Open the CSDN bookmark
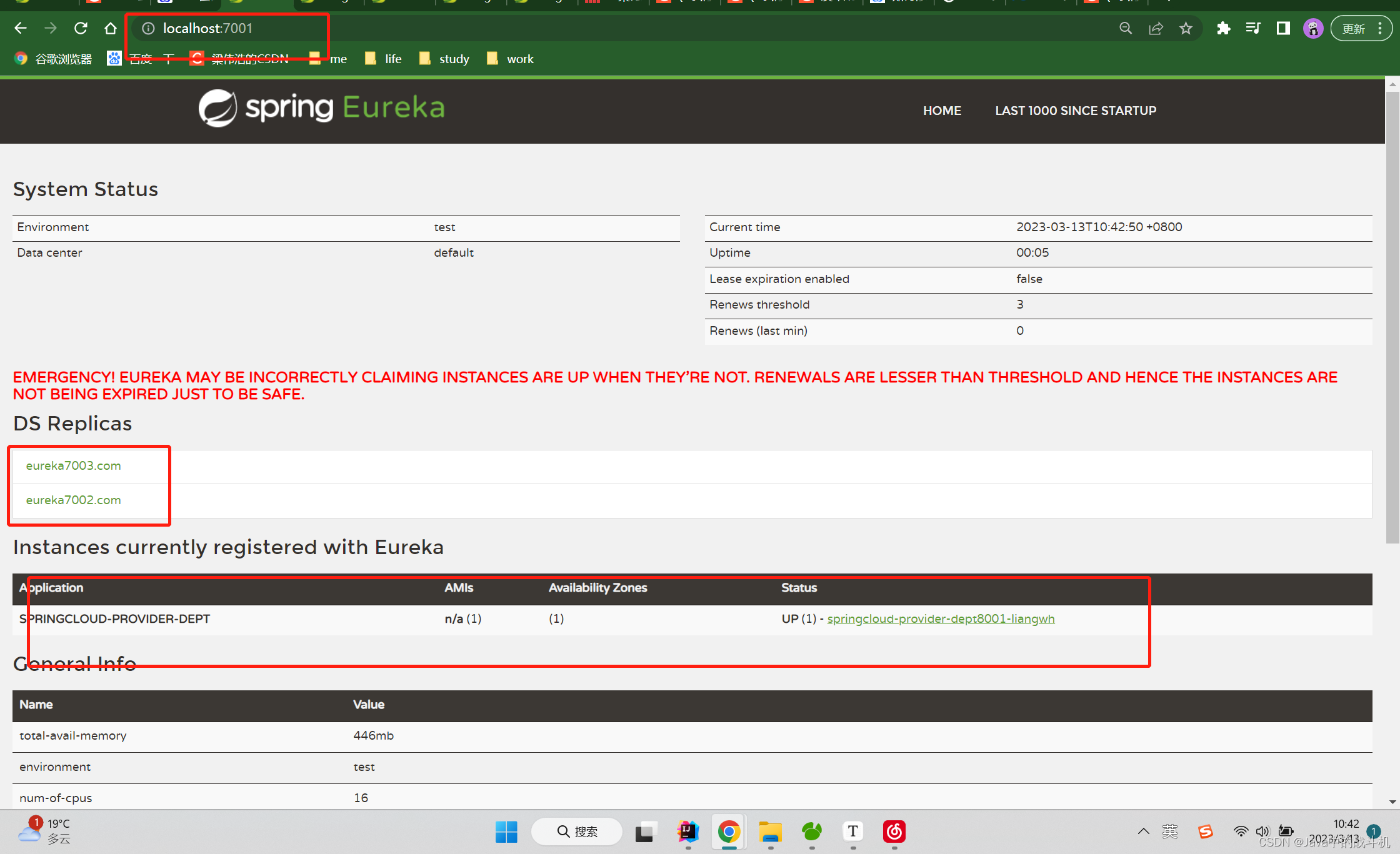The image size is (1400, 854). (240, 59)
